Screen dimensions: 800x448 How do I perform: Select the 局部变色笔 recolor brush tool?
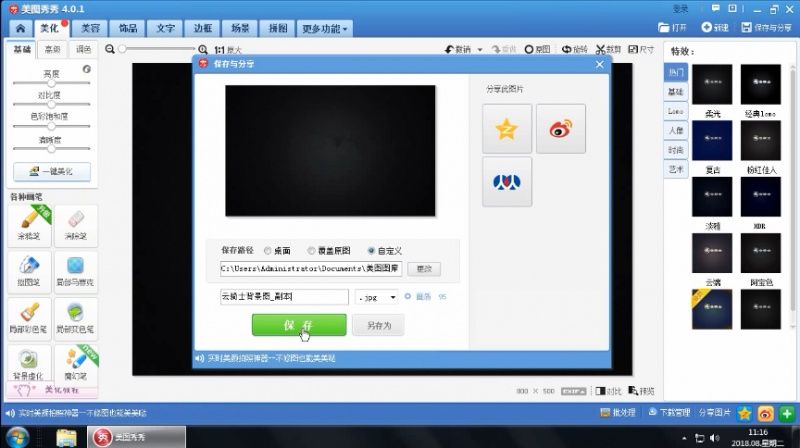point(76,318)
